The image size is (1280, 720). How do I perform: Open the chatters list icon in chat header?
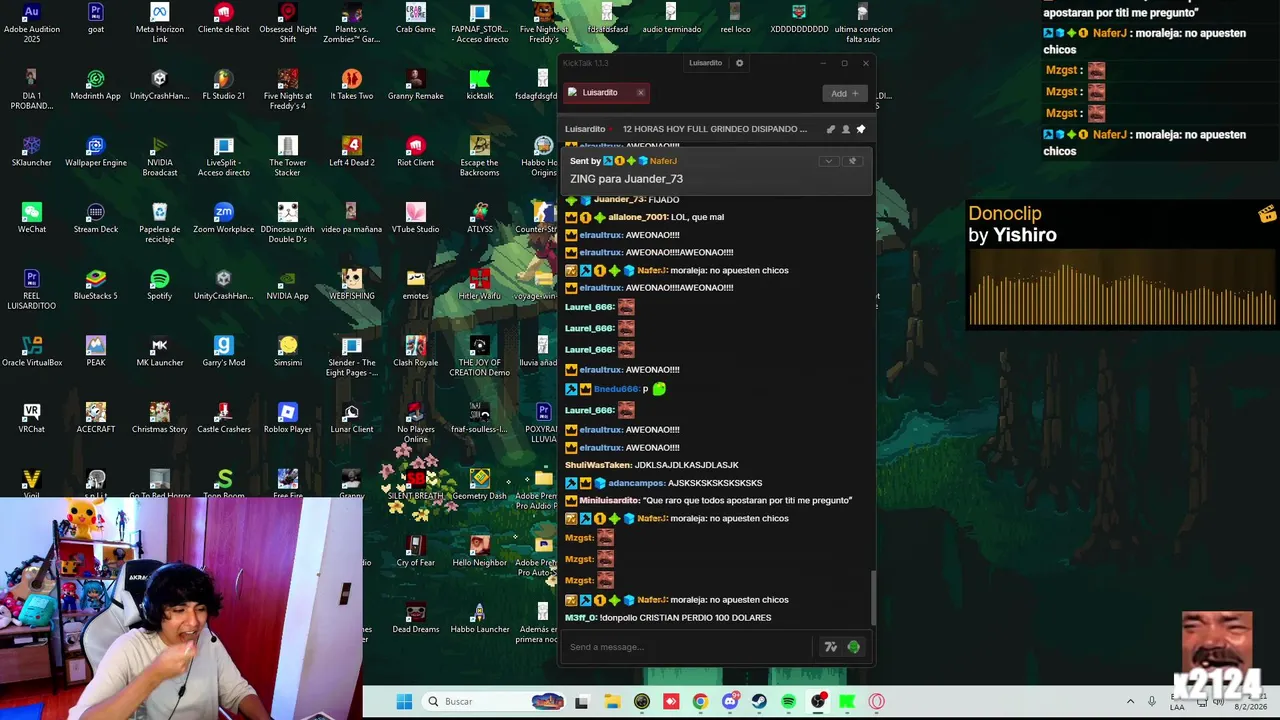pyautogui.click(x=845, y=129)
